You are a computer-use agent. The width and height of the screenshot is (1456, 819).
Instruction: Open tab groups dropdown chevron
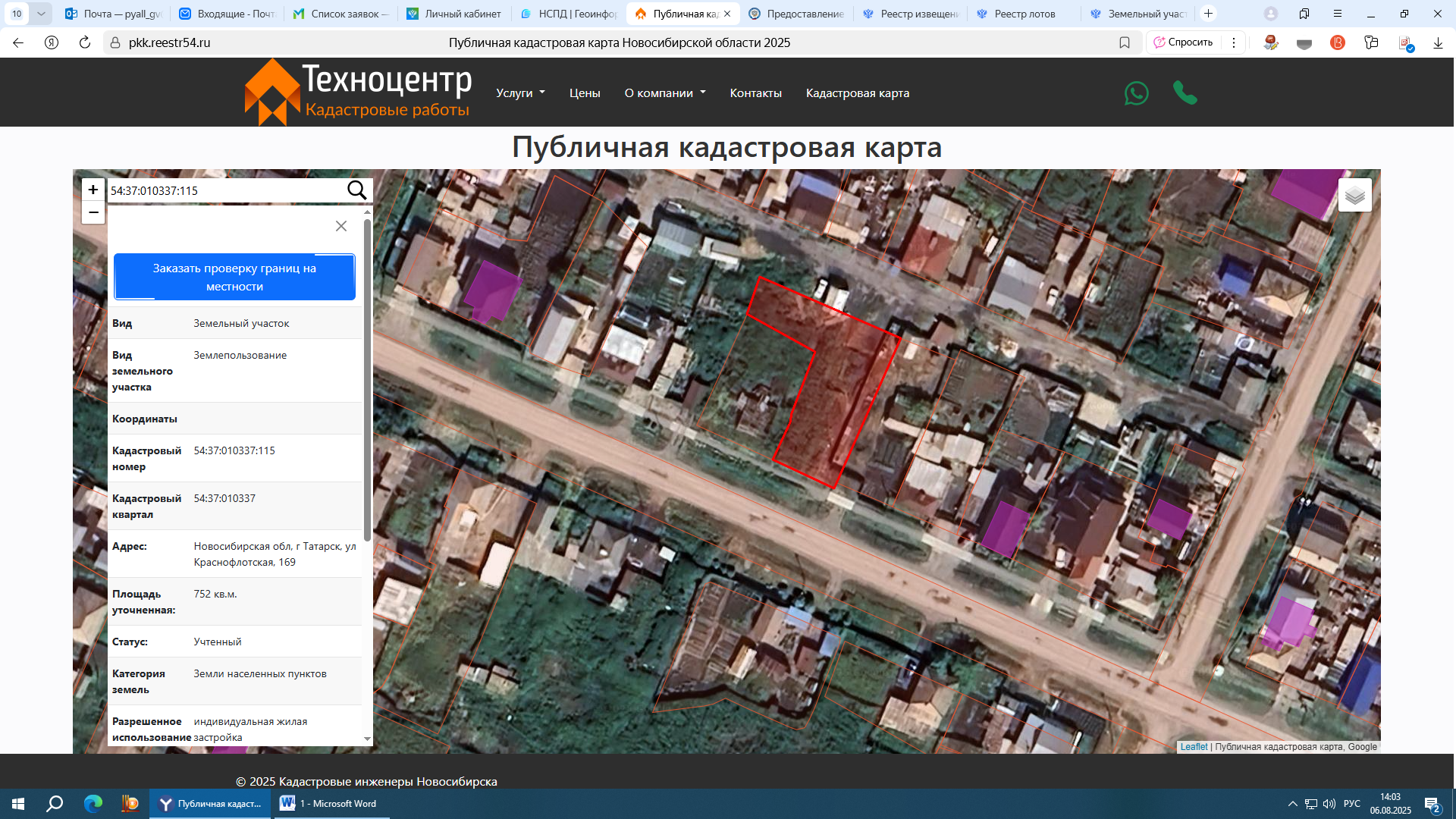(x=41, y=14)
